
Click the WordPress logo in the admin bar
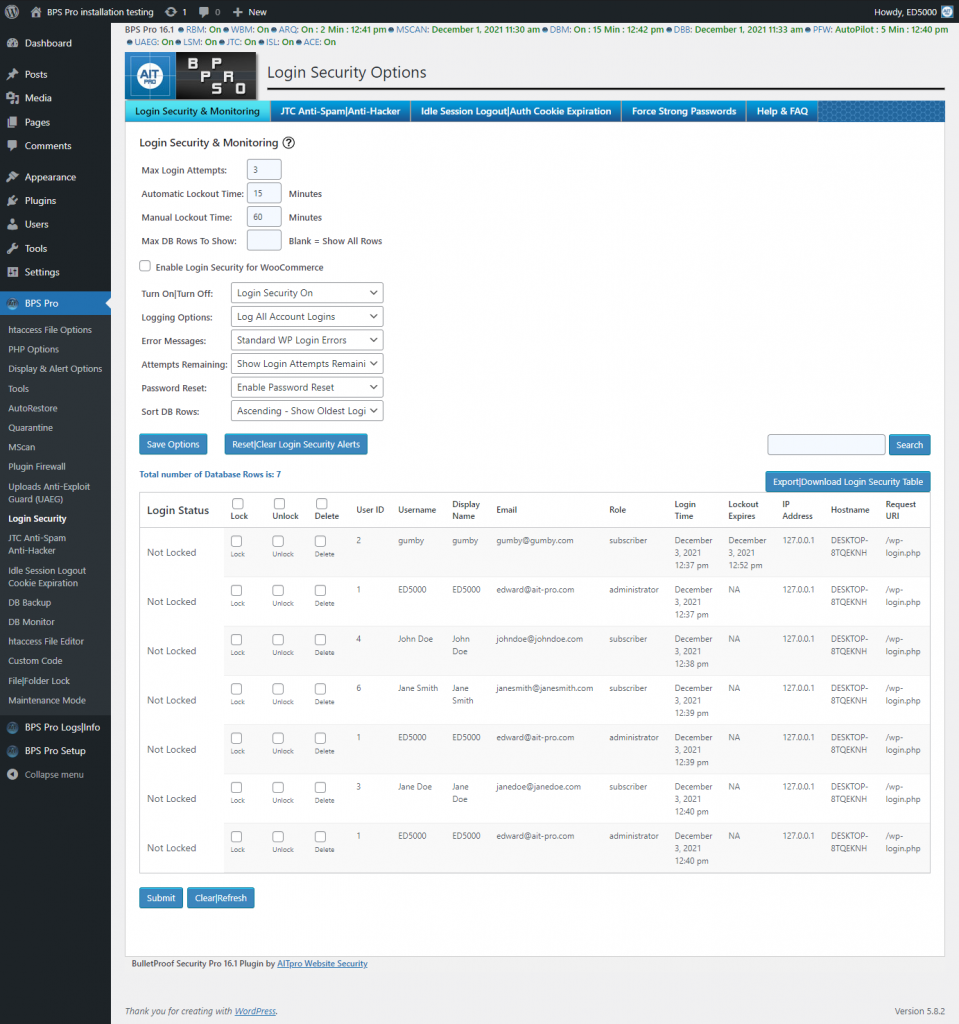[10, 12]
